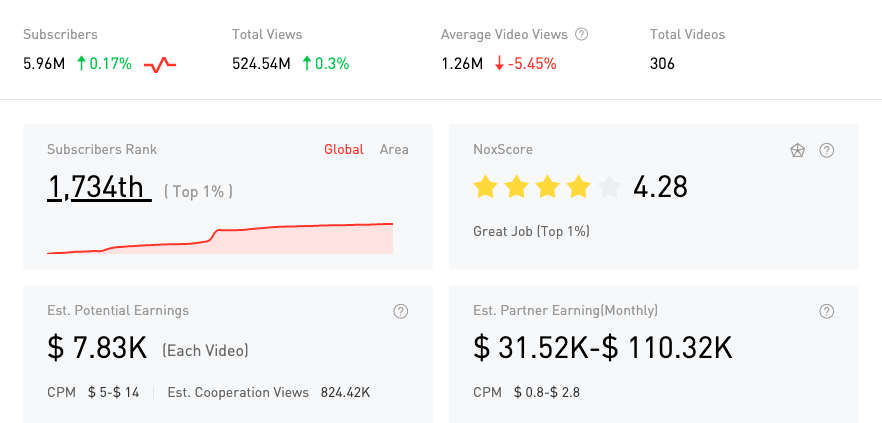Click the red down arrow beside -5.45%
Viewport: 882px width, 423px height.
(499, 64)
